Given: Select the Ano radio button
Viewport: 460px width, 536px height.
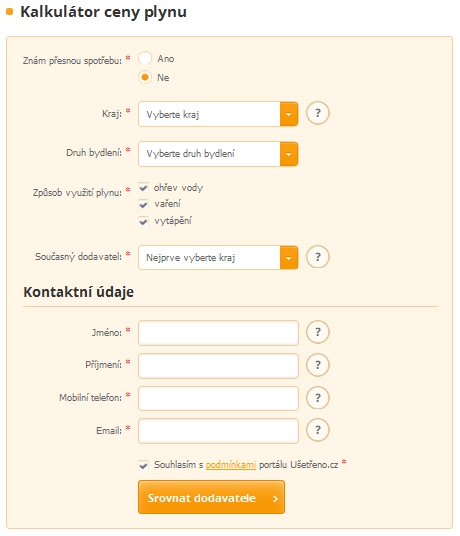Looking at the screenshot, I should pos(145,58).
